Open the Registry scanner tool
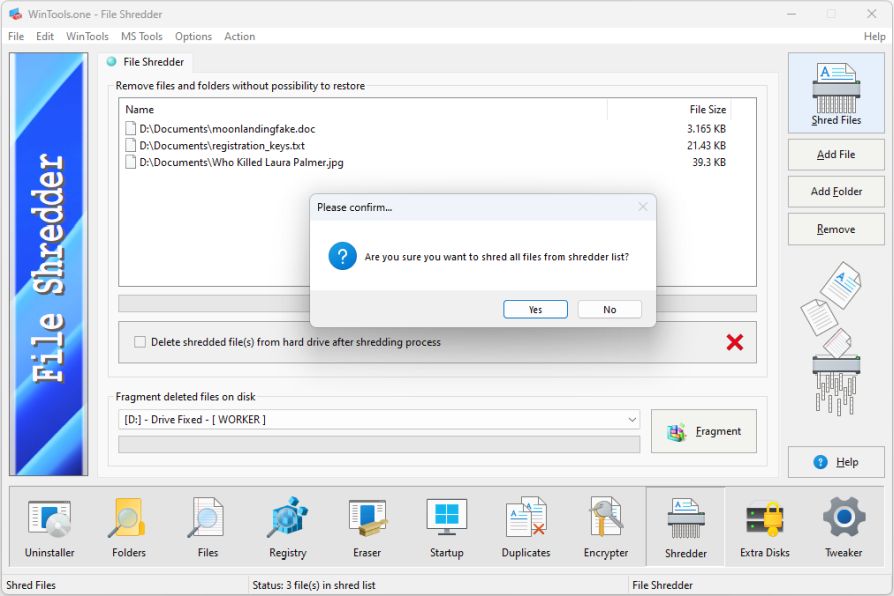The image size is (894, 596). [x=287, y=528]
